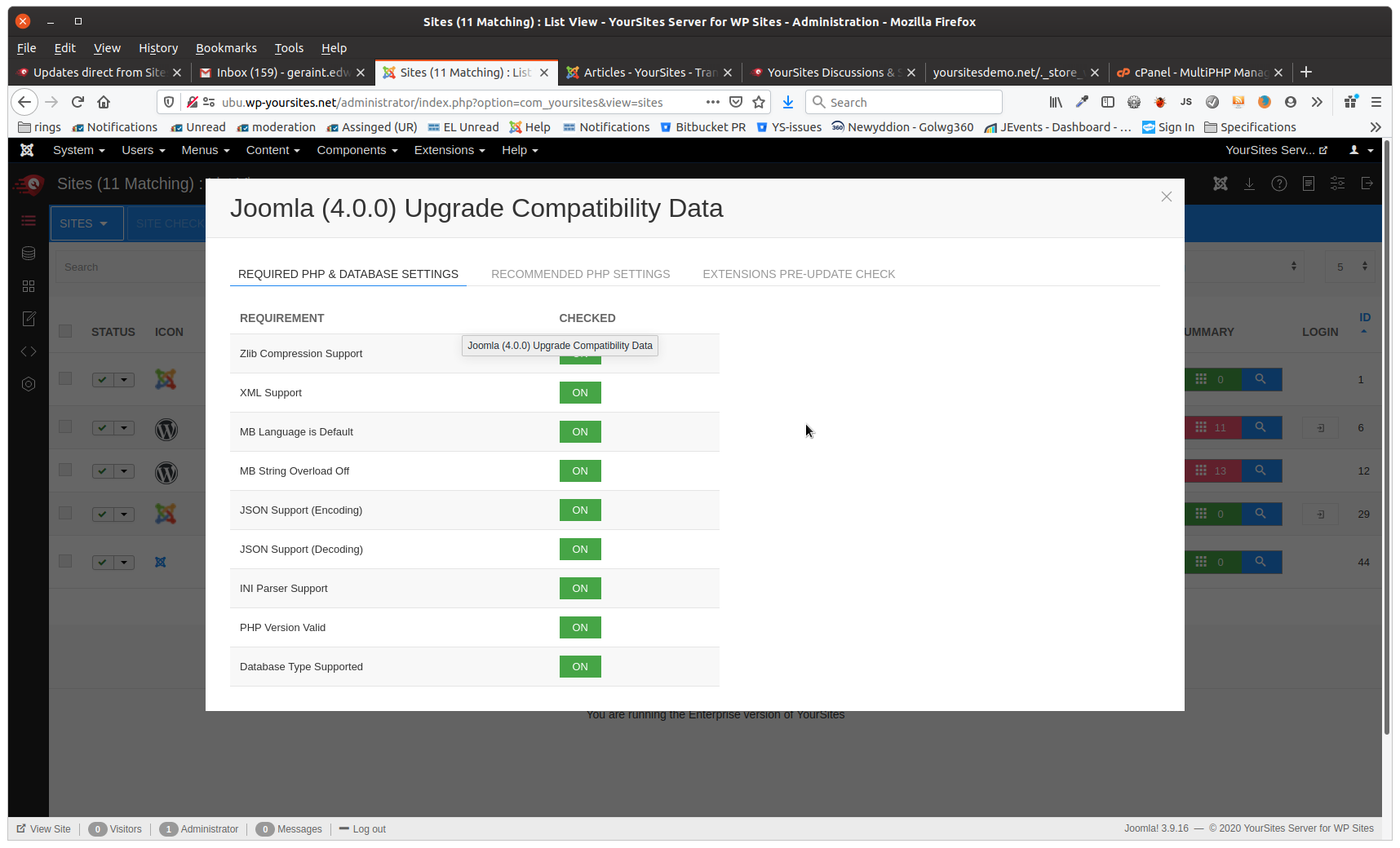Open the Firefox Bookmarks menu

tap(226, 48)
